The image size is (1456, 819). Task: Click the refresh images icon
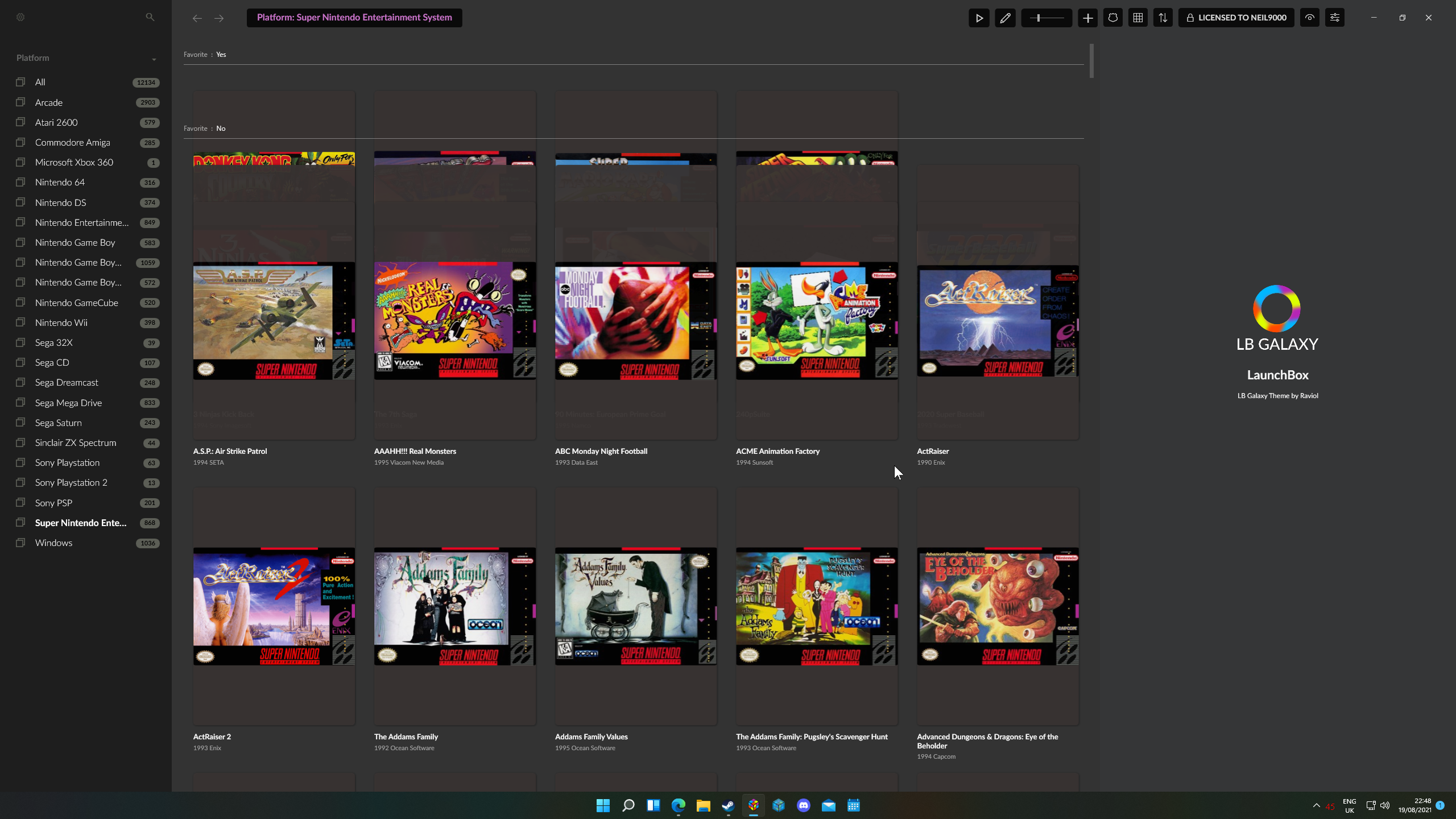click(x=1112, y=18)
